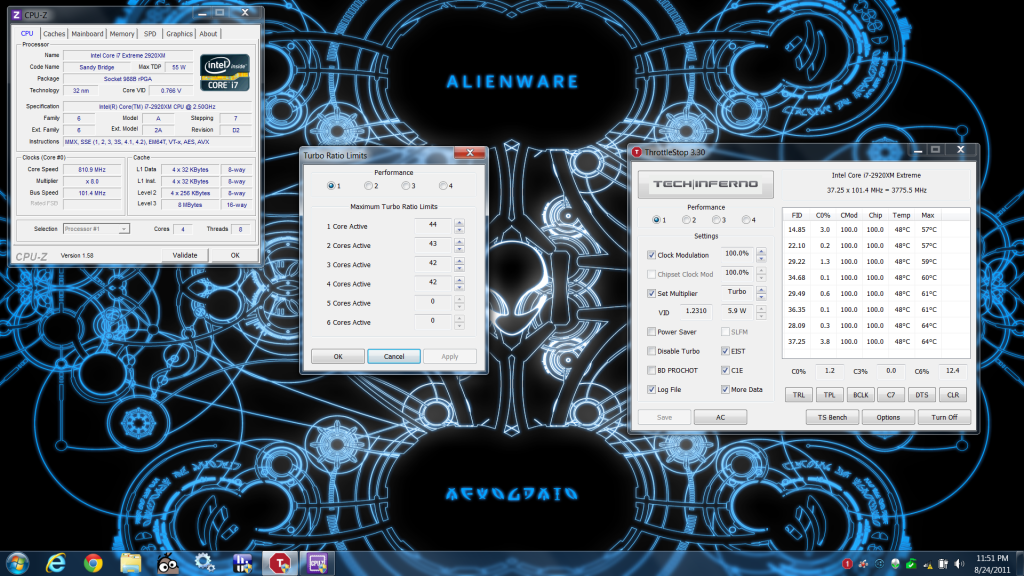This screenshot has width=1024, height=576.
Task: Run TS Bench in ThrottleStop
Action: [x=832, y=417]
